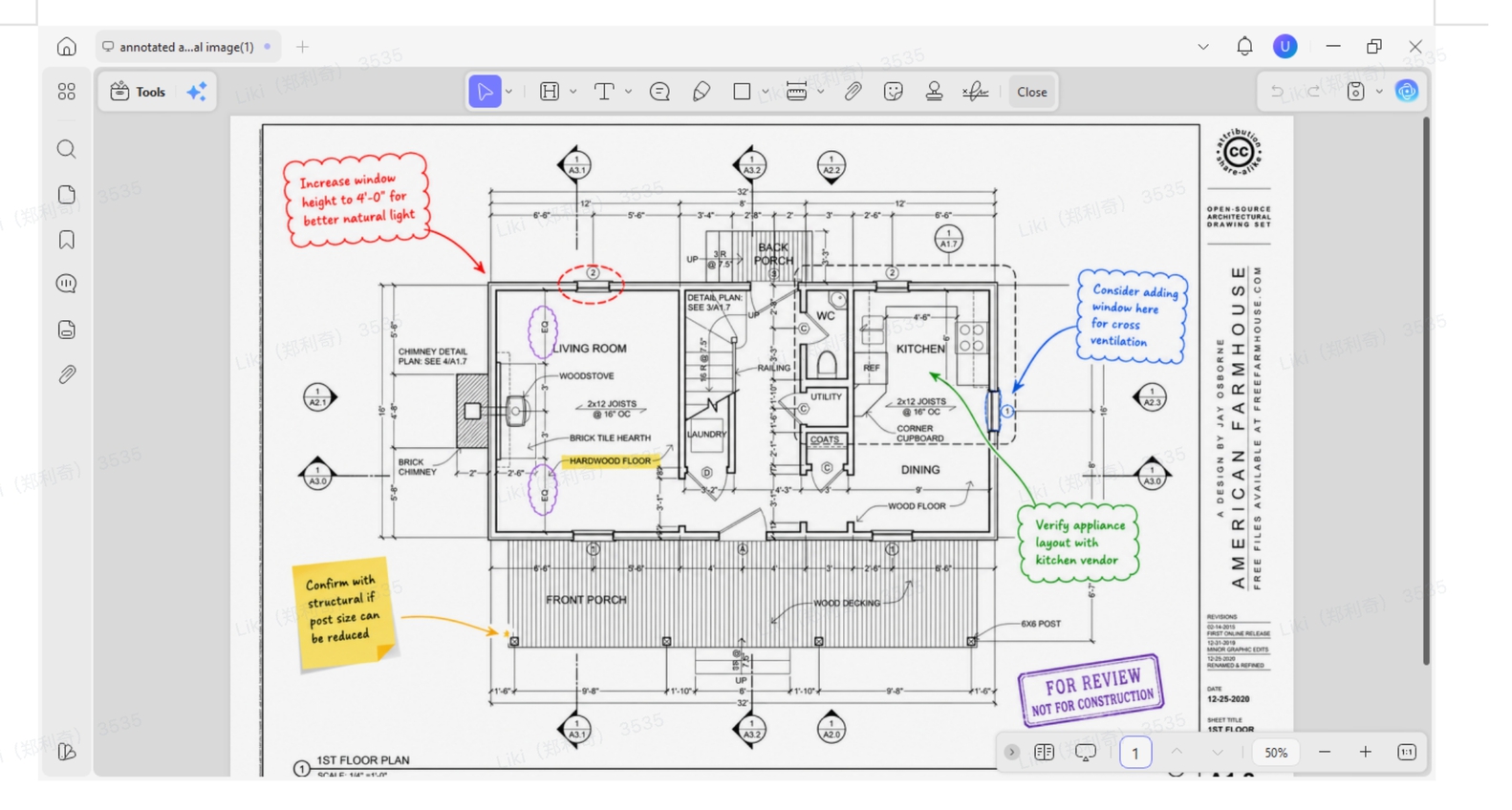The width and height of the screenshot is (1512, 810).
Task: Switch the page display mode
Action: tap(1044, 752)
